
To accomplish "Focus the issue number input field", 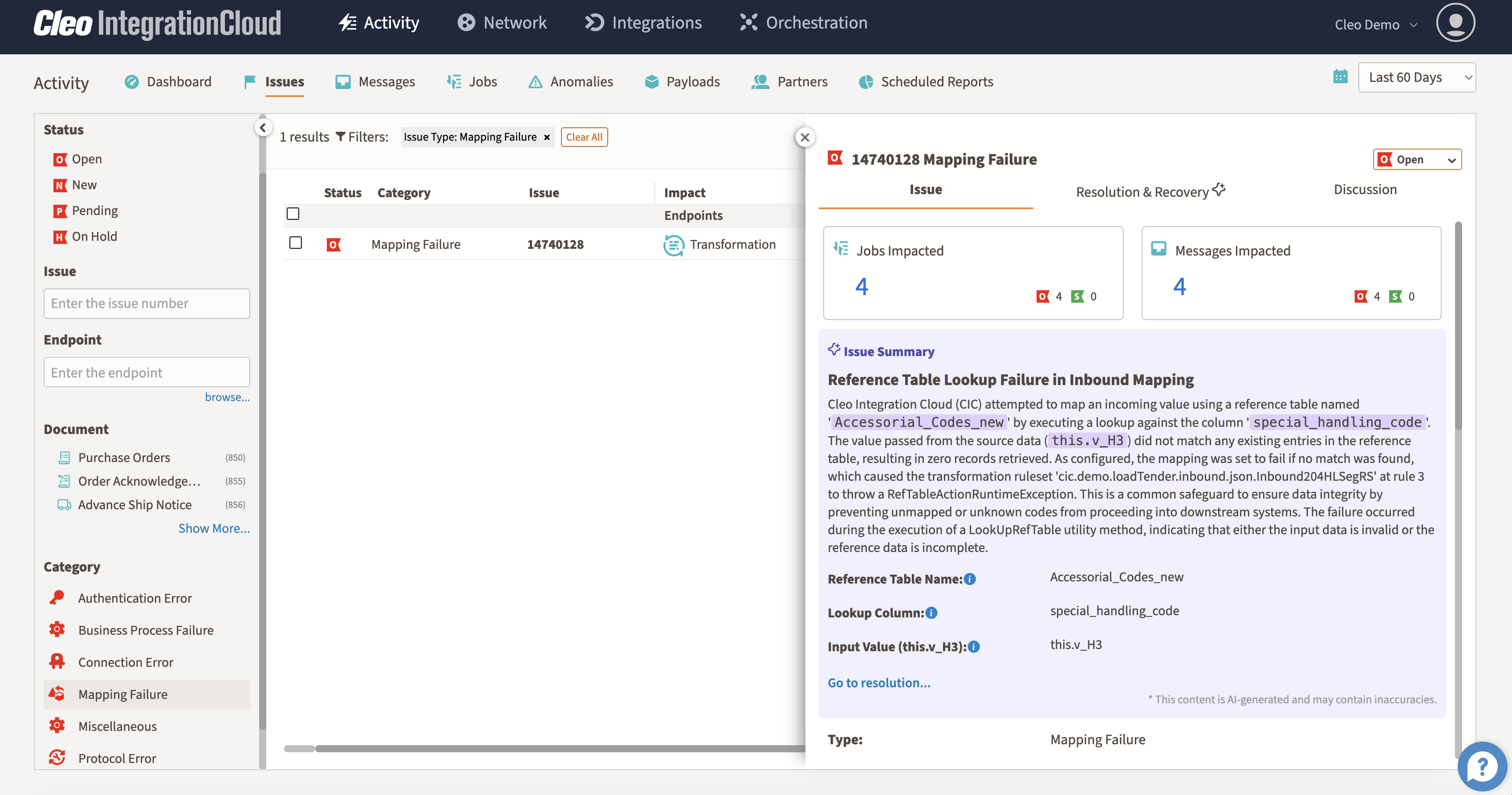I will click(147, 303).
